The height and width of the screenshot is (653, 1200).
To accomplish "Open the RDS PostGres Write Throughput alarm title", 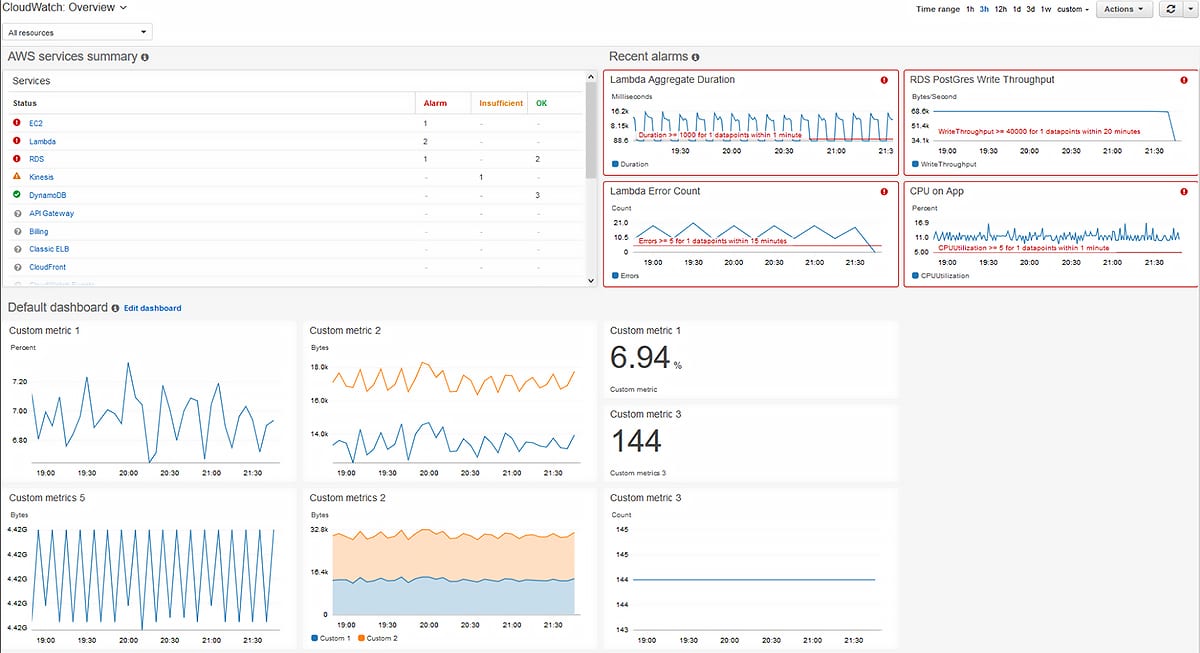I will 982,80.
